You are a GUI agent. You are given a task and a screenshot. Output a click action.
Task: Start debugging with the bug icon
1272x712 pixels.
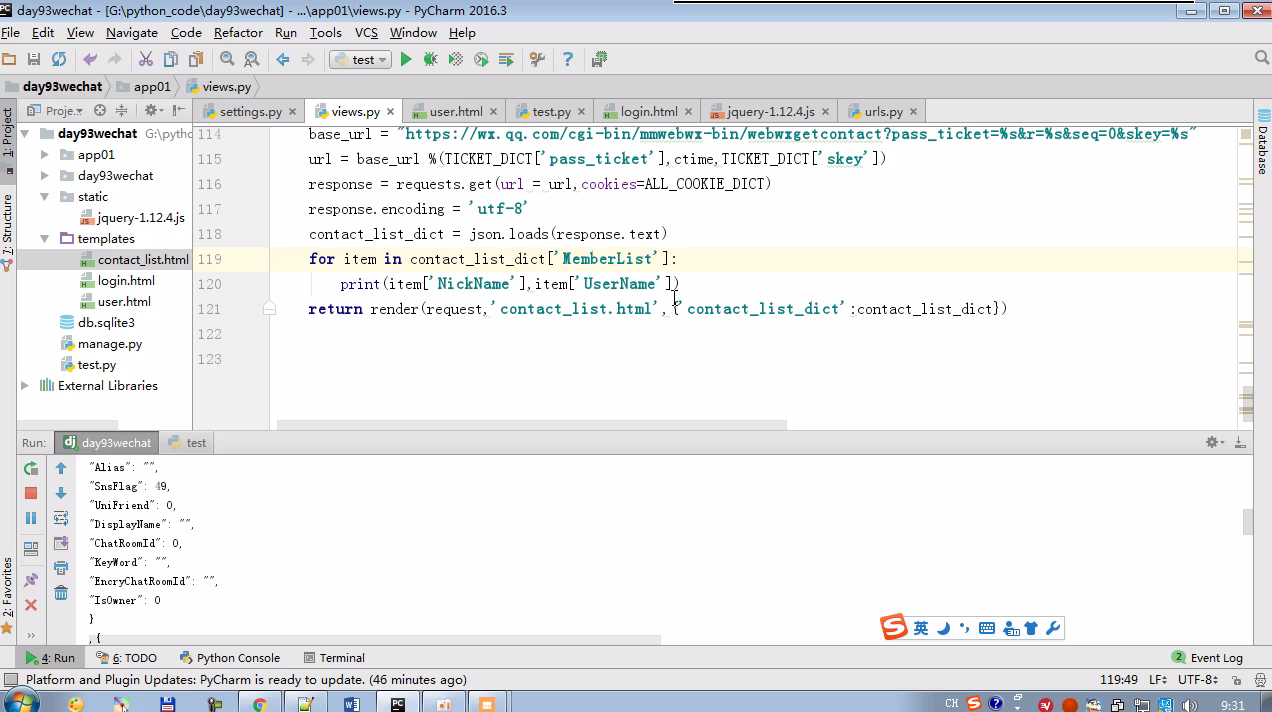click(x=430, y=60)
